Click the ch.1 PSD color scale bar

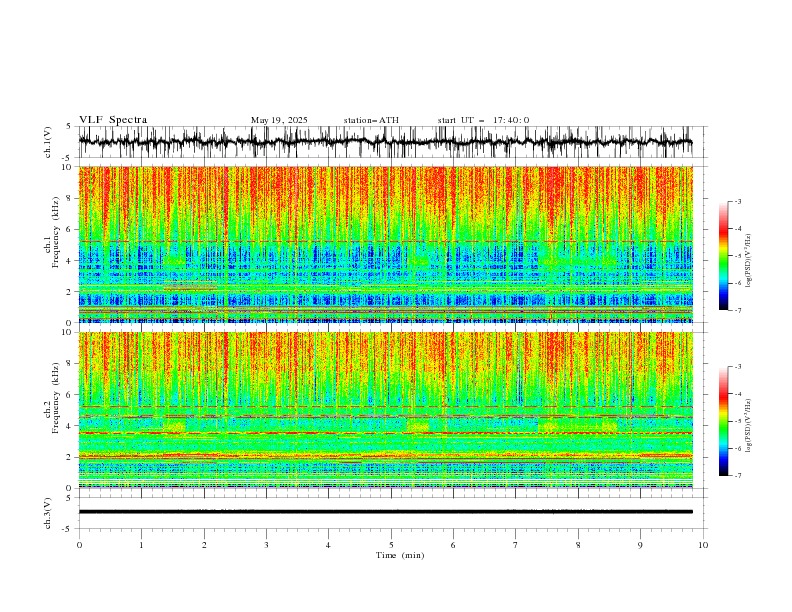[723, 256]
